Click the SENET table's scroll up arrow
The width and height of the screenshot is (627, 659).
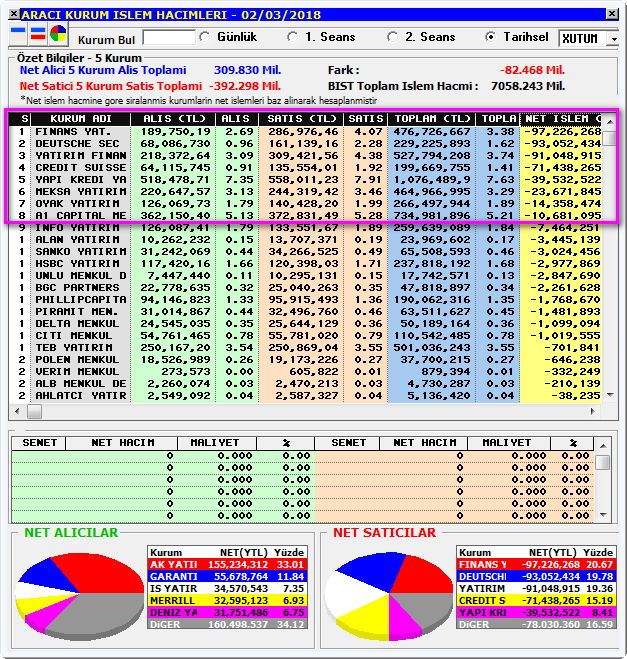point(603,446)
